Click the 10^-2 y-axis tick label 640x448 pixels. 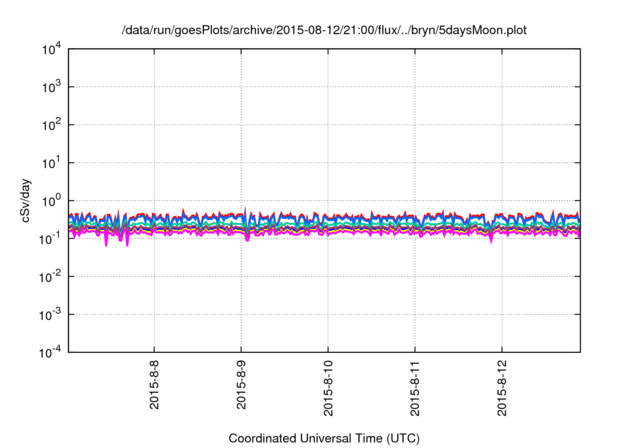[x=50, y=277]
